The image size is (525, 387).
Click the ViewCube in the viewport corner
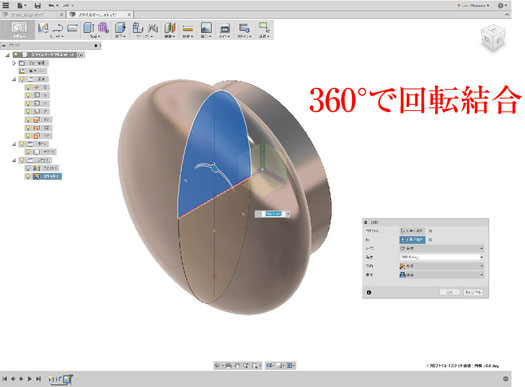492,38
